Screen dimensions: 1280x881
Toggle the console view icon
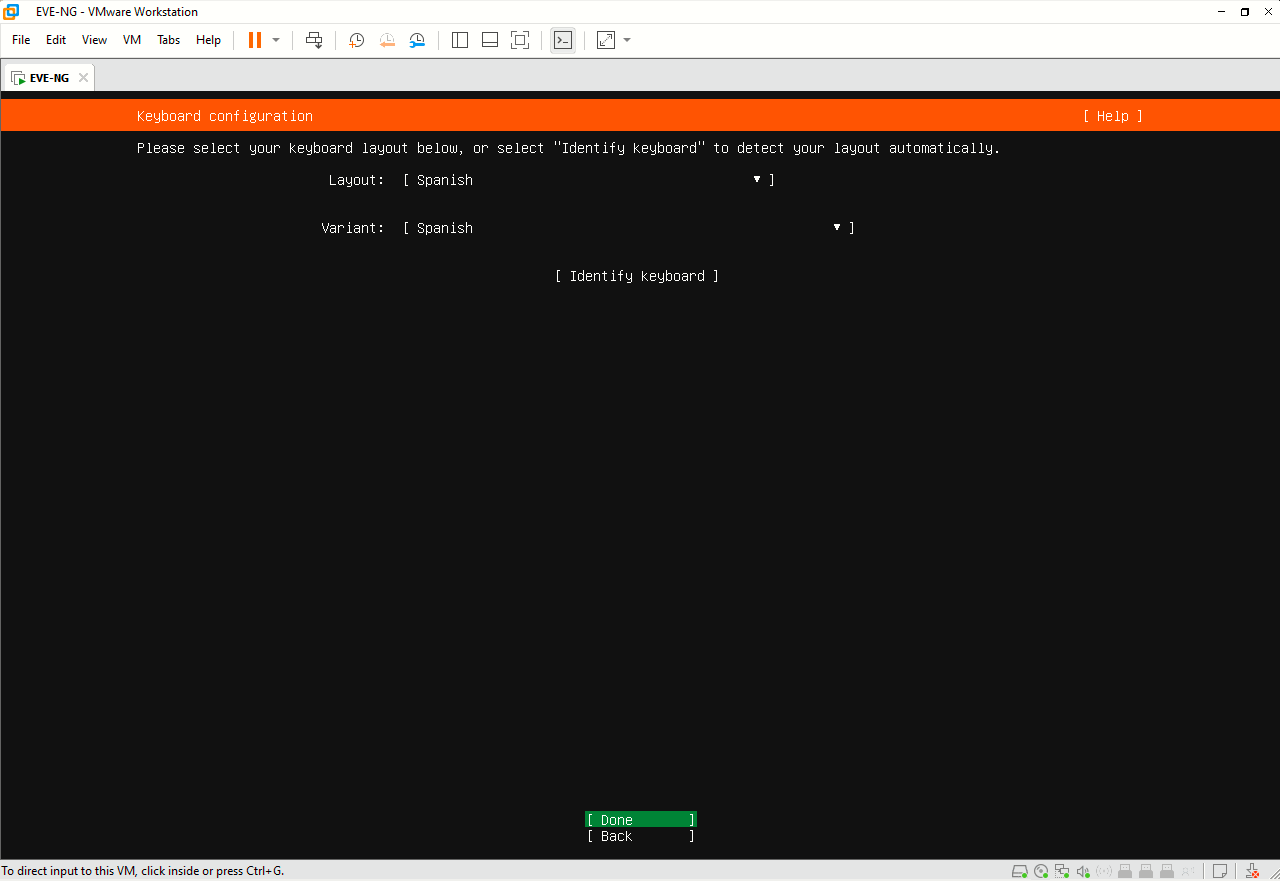[x=563, y=40]
